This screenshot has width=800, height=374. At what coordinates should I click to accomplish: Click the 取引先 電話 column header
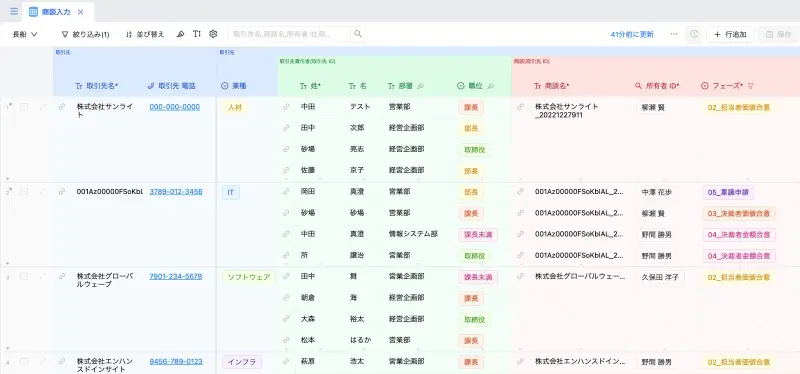pyautogui.click(x=171, y=86)
